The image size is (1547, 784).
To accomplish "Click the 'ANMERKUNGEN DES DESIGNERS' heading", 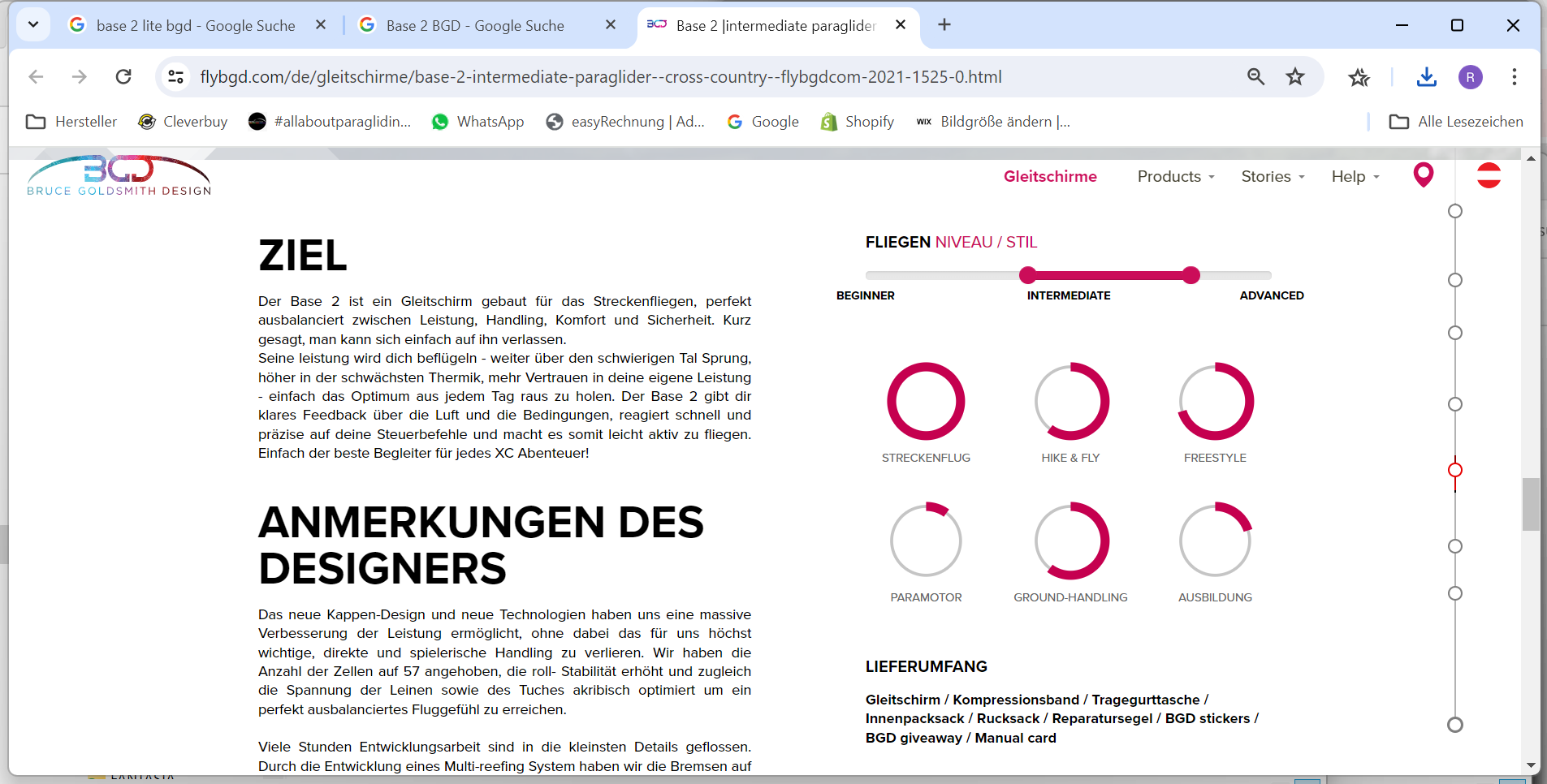I will tap(481, 545).
